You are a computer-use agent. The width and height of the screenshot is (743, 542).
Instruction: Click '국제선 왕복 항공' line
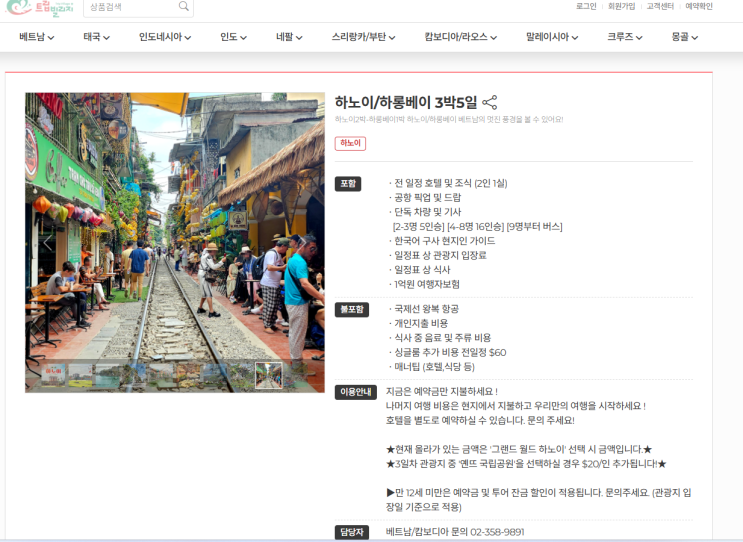coord(424,309)
